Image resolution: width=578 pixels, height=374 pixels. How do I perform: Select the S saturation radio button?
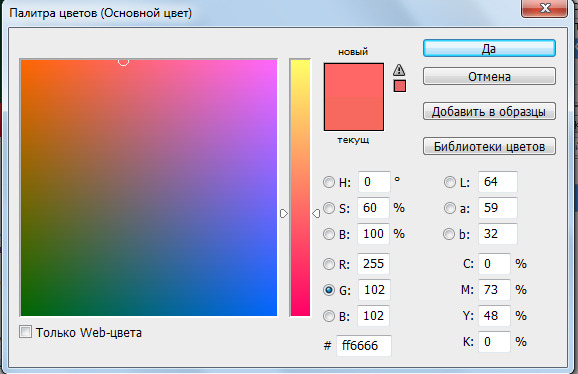(328, 208)
